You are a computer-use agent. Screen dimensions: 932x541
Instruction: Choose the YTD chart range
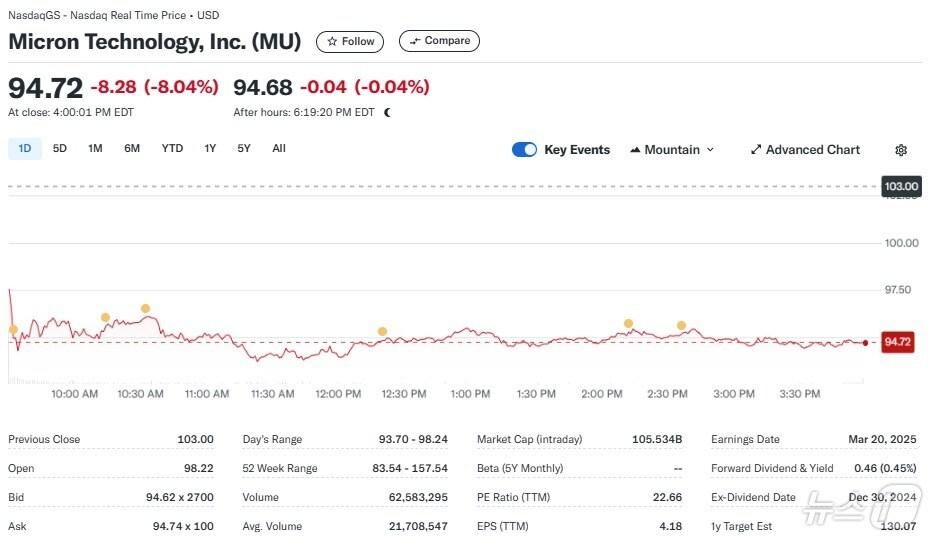tap(172, 149)
